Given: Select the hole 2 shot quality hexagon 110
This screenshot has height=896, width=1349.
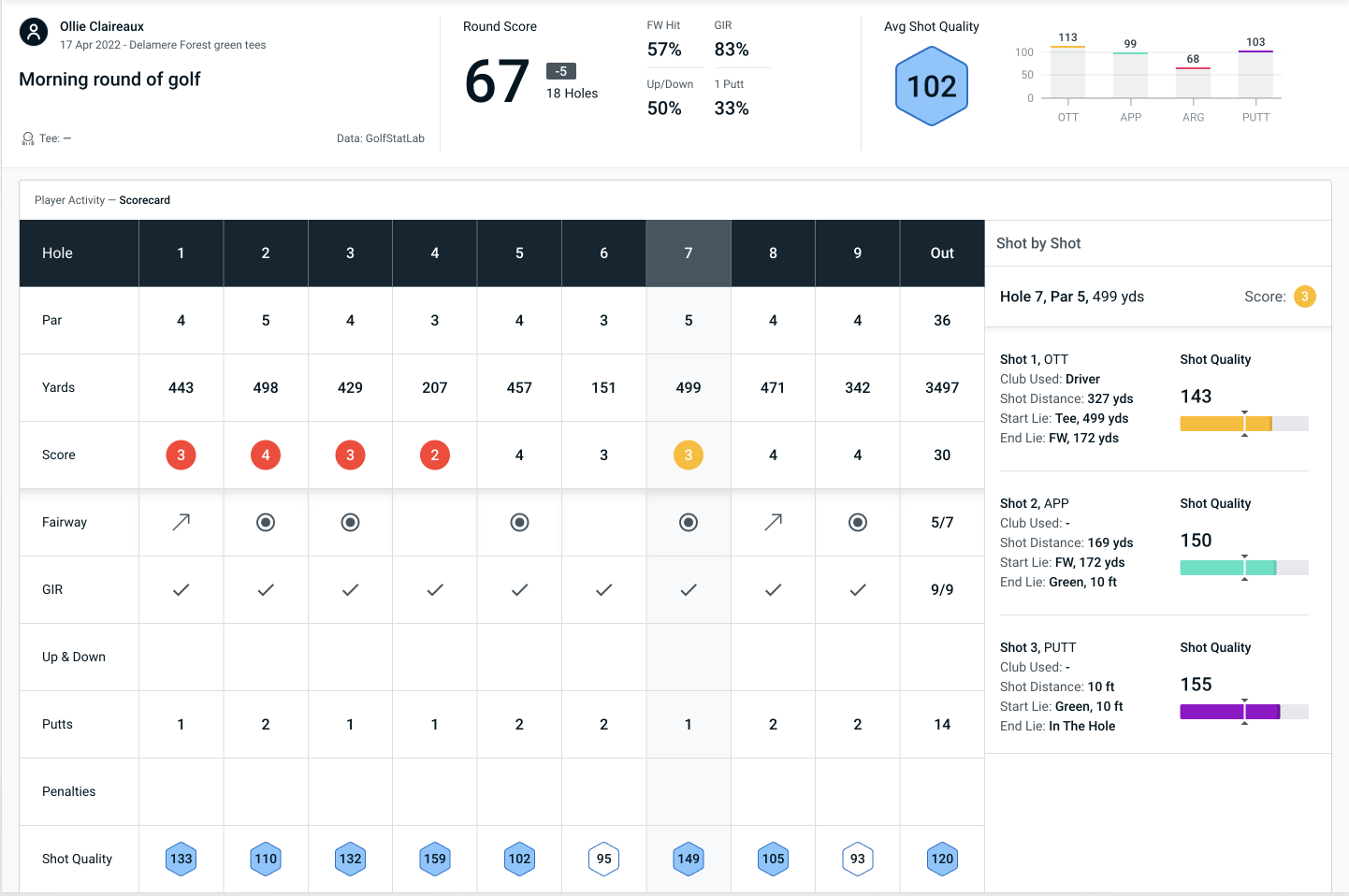Looking at the screenshot, I should tap(266, 859).
